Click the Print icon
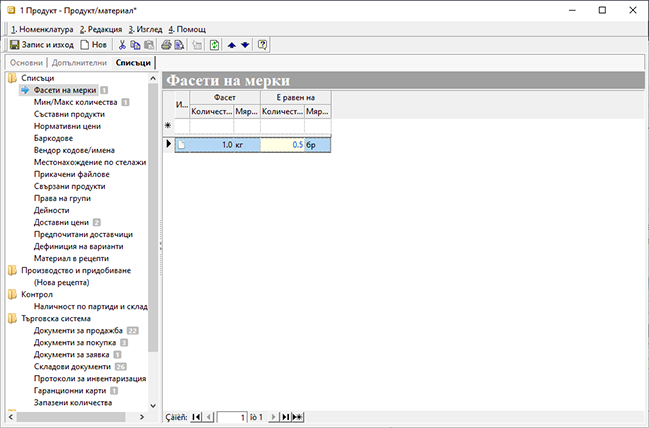Screen dimensions: 649x428 [166, 45]
